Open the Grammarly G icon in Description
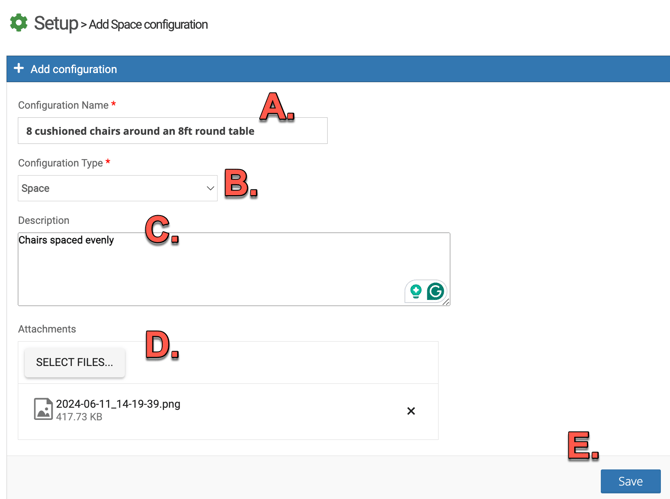The width and height of the screenshot is (670, 499). pyautogui.click(x=435, y=291)
